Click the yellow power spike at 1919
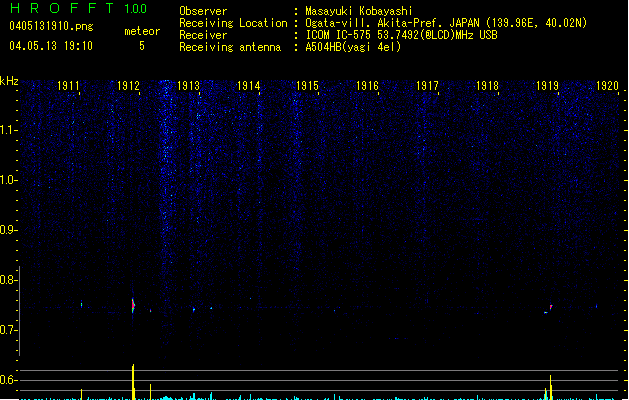This screenshot has height=400, width=629. [x=551, y=387]
